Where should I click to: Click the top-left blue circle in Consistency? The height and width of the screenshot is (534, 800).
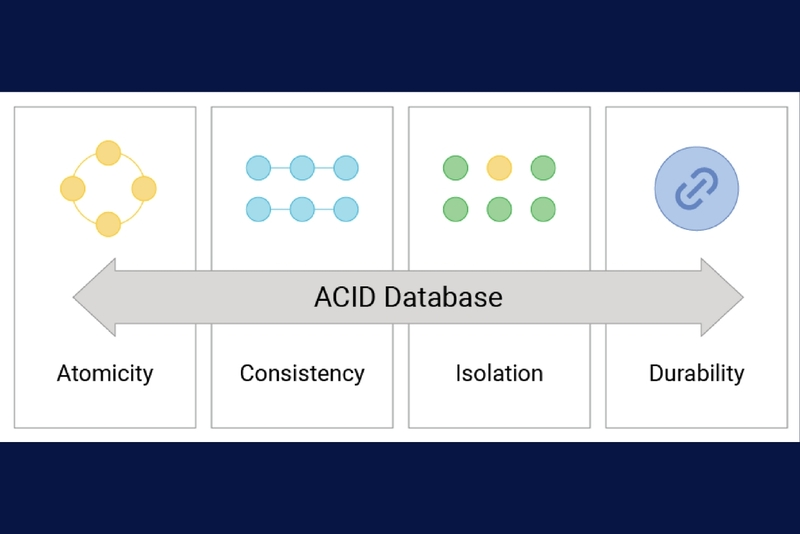[258, 168]
